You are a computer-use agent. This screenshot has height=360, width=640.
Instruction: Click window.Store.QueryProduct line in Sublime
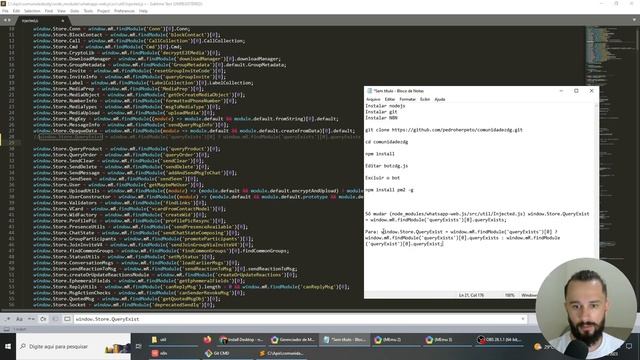coord(127,149)
